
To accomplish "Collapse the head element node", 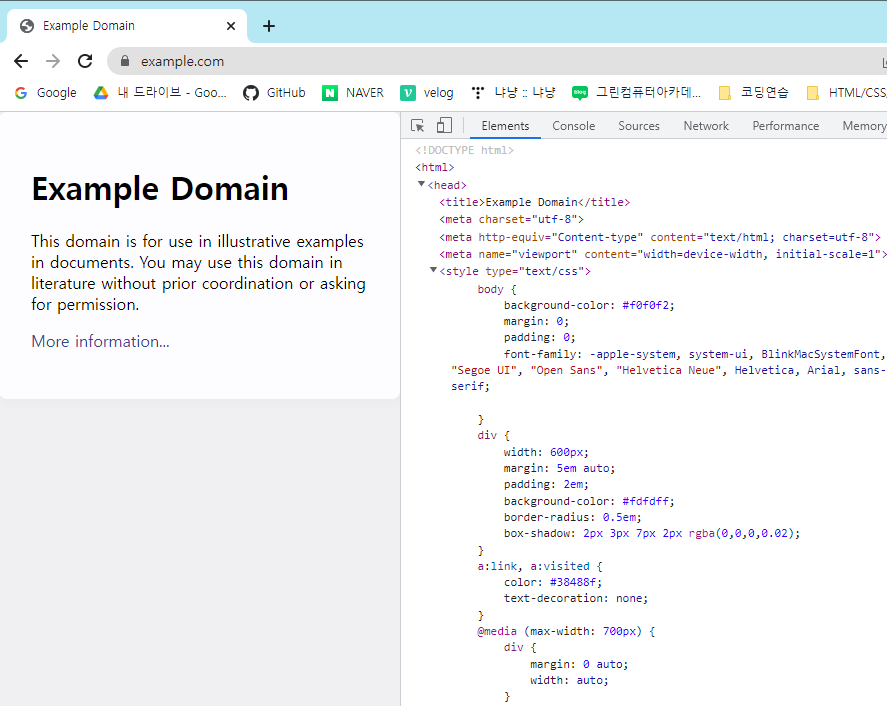I will 421,184.
